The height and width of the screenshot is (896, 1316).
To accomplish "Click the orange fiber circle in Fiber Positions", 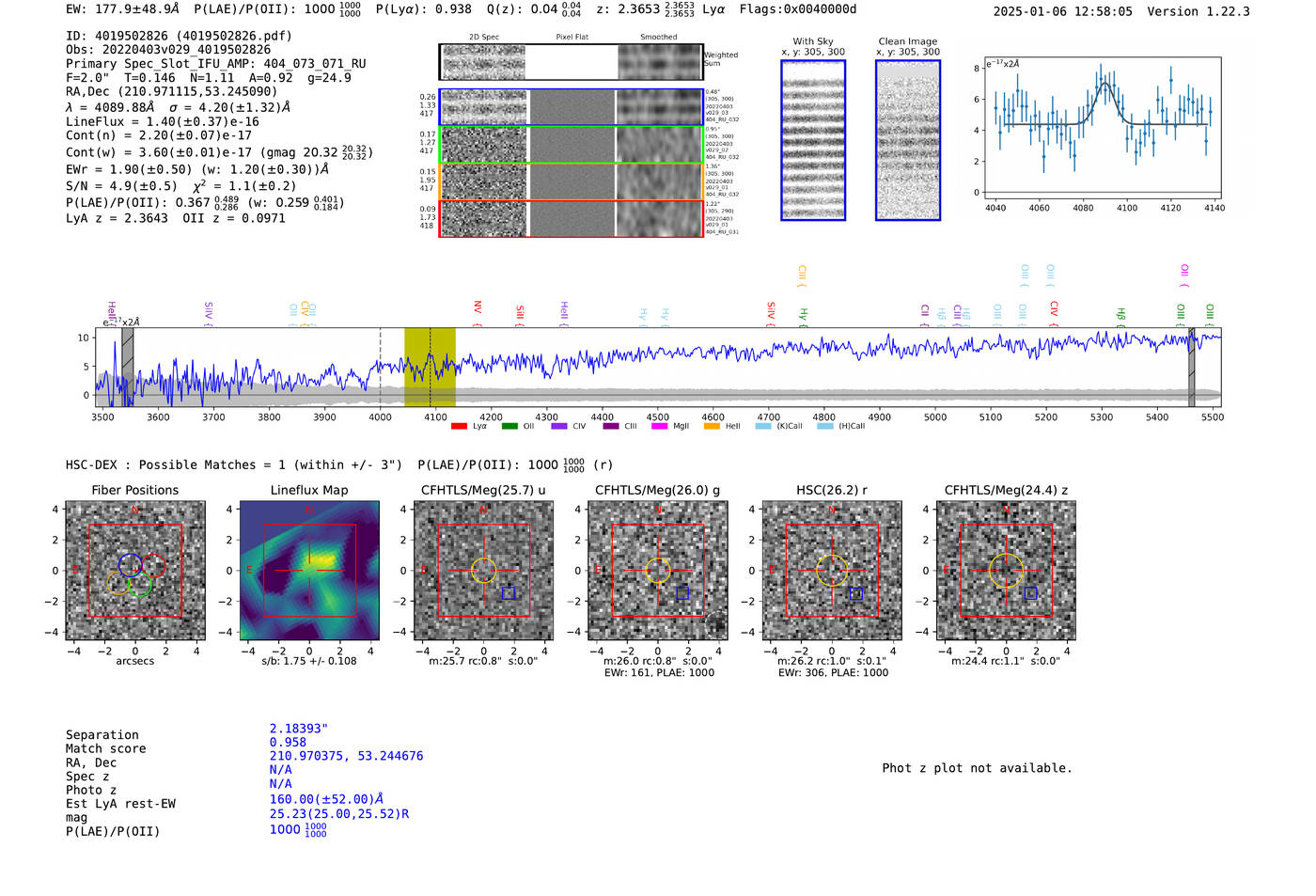I will (x=117, y=583).
